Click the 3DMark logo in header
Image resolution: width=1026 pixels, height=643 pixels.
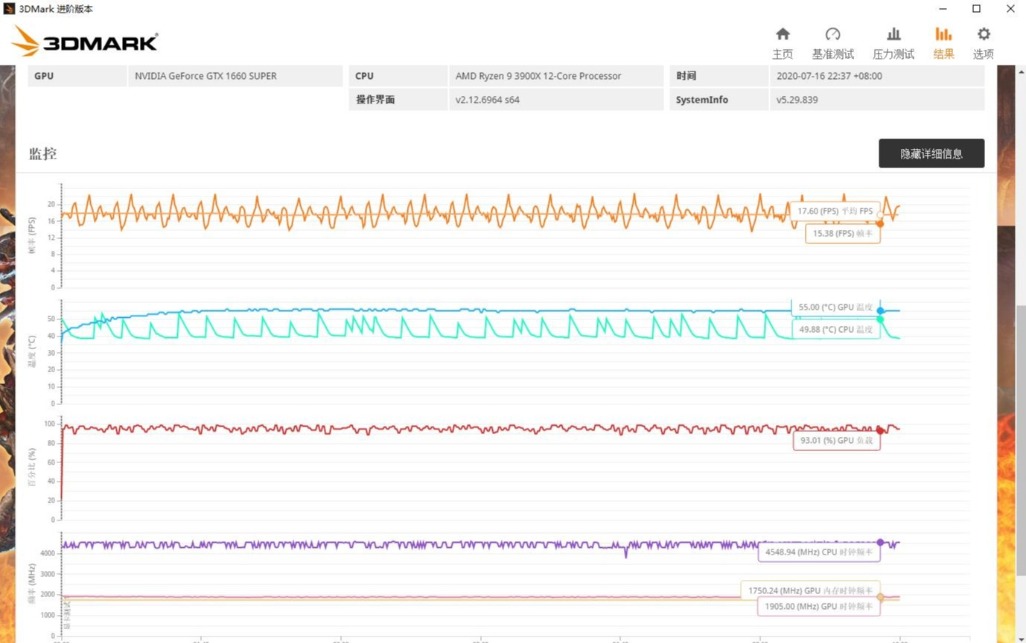pos(85,43)
